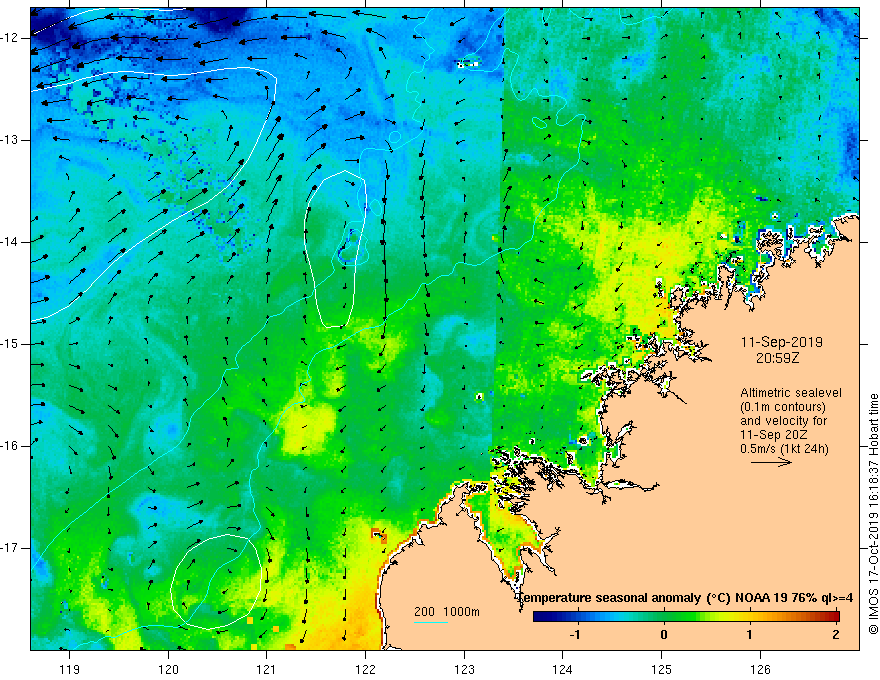The image size is (880, 680).
Task: Click the velocity reference arrow in legend
Action: [771, 462]
